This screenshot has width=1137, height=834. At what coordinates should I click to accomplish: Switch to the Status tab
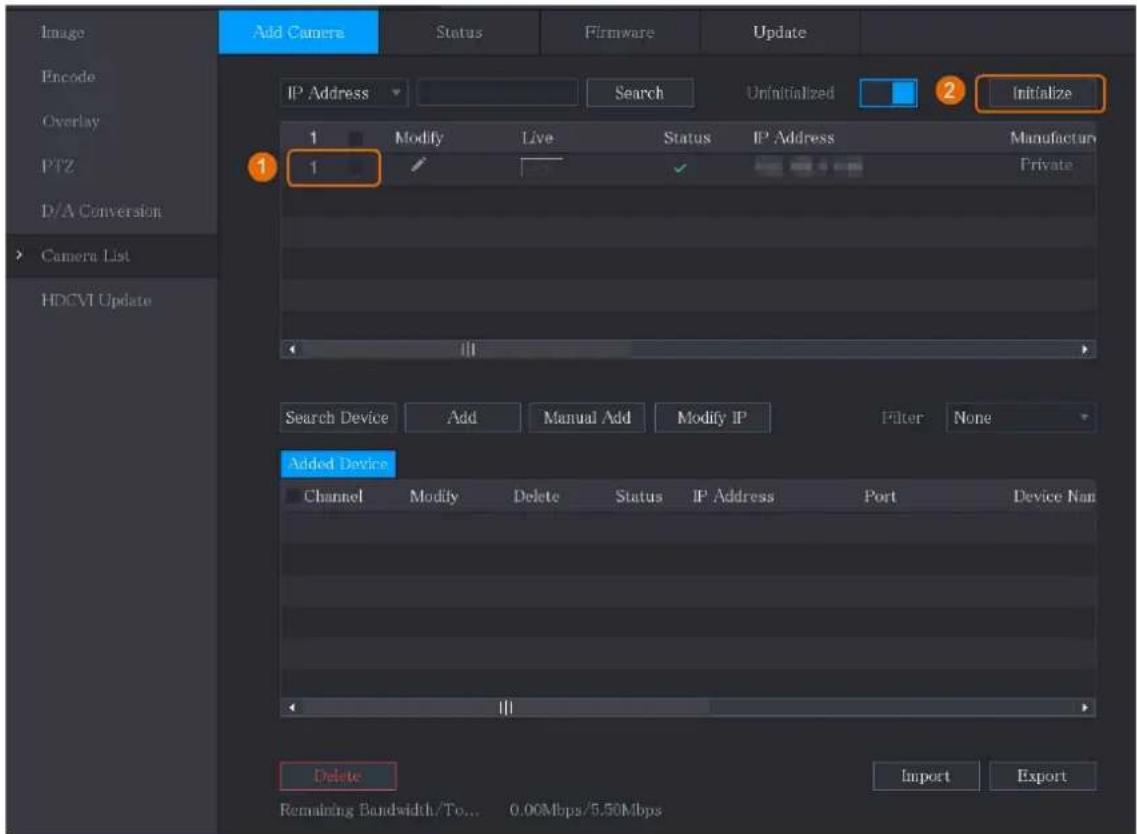pyautogui.click(x=459, y=32)
